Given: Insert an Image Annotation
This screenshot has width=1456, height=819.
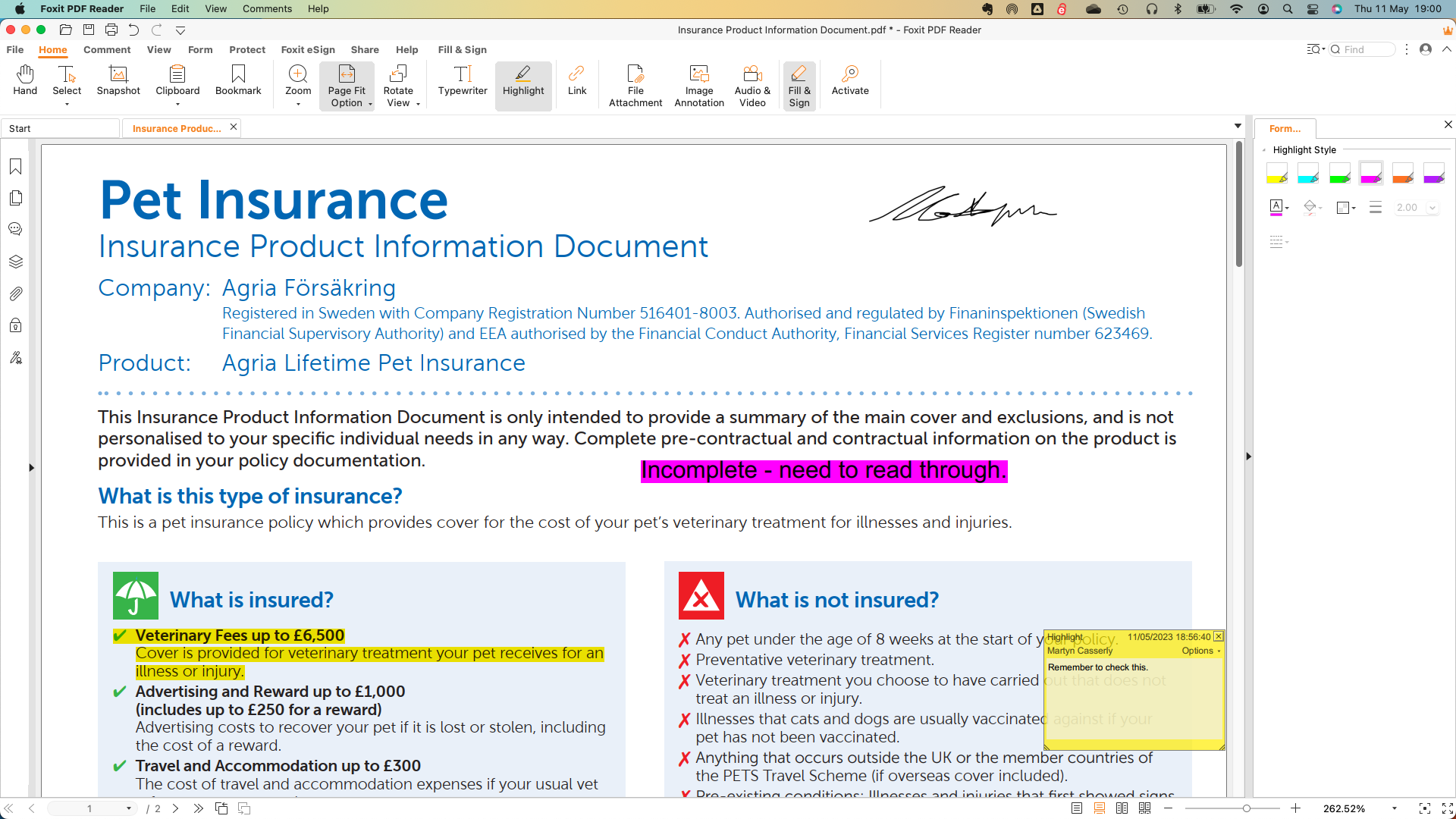Looking at the screenshot, I should coord(699,86).
